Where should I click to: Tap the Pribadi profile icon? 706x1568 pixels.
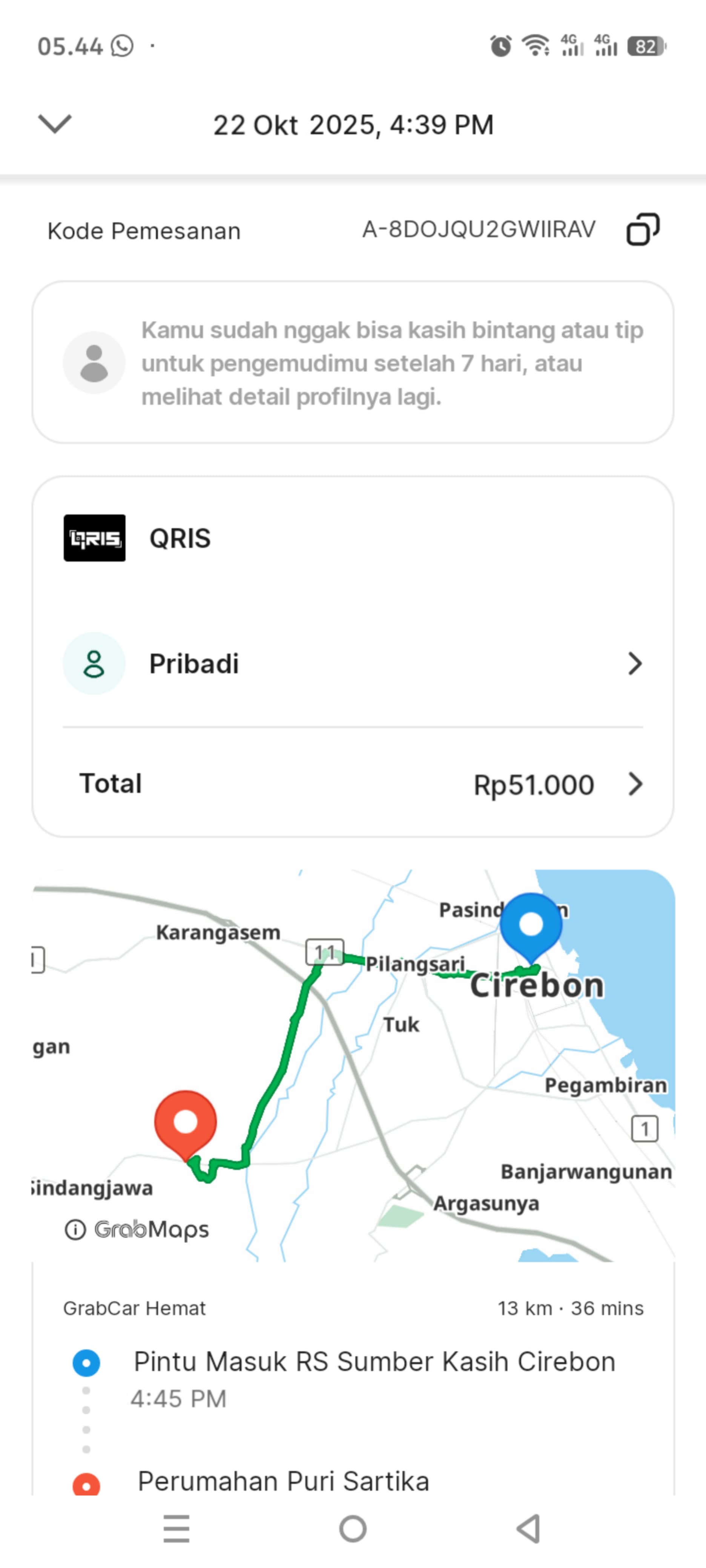(94, 663)
